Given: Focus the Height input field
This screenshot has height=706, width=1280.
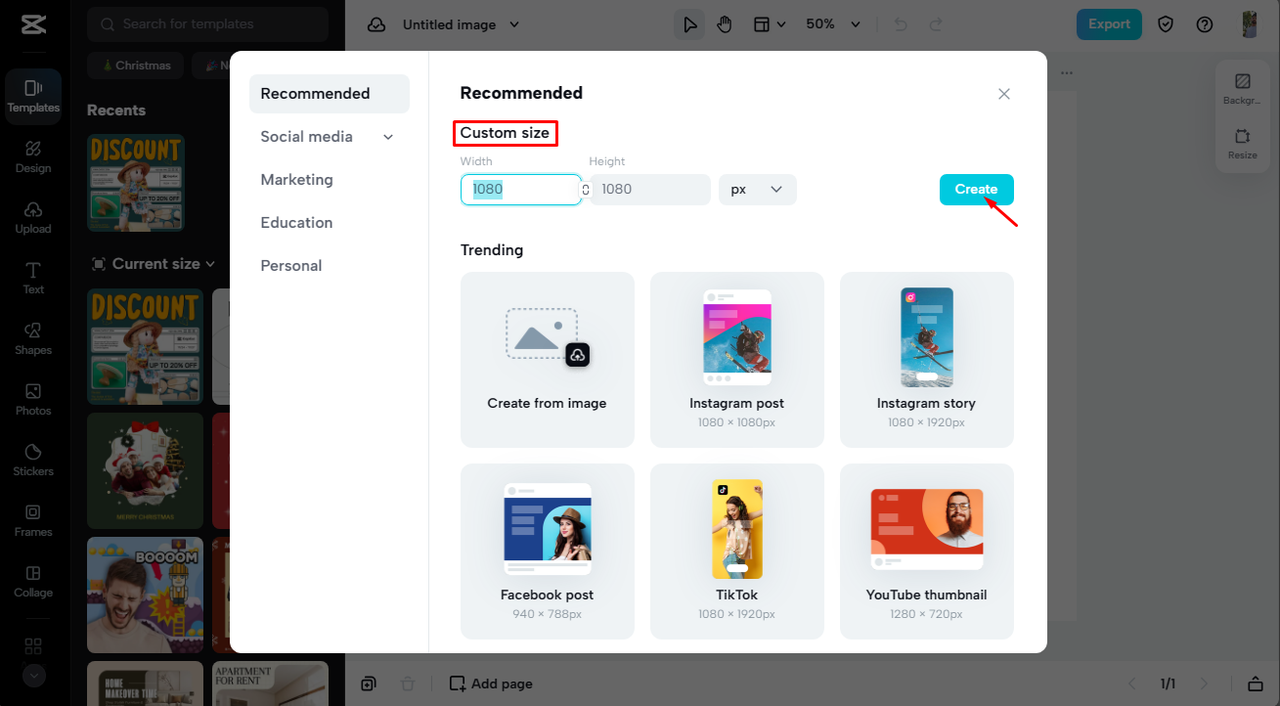Looking at the screenshot, I should point(650,189).
